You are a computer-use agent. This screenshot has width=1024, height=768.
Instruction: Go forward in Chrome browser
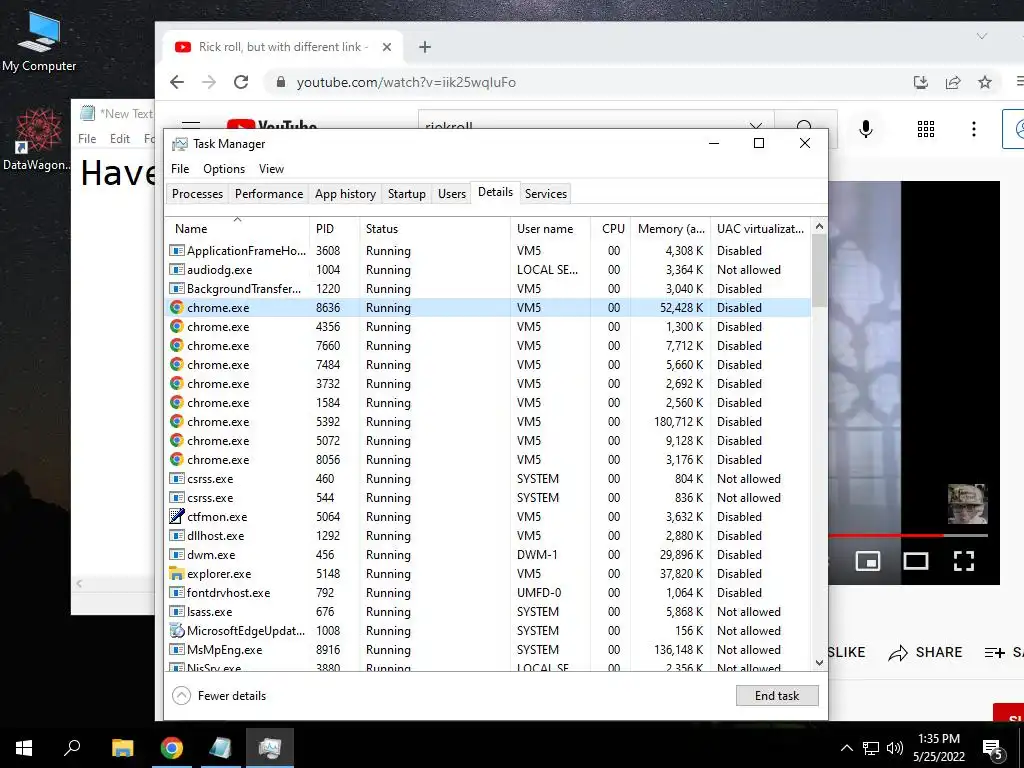[x=209, y=82]
